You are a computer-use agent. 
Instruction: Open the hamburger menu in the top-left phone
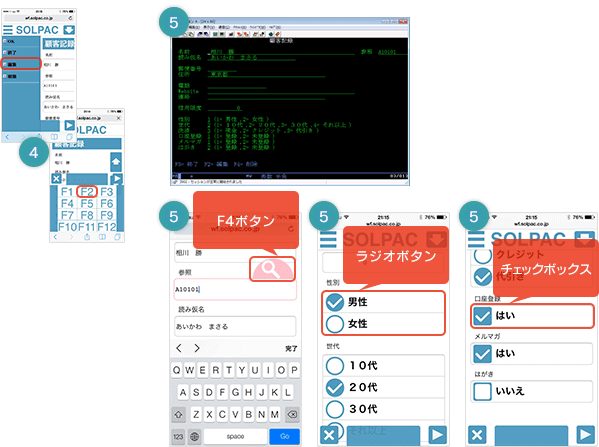8,30
